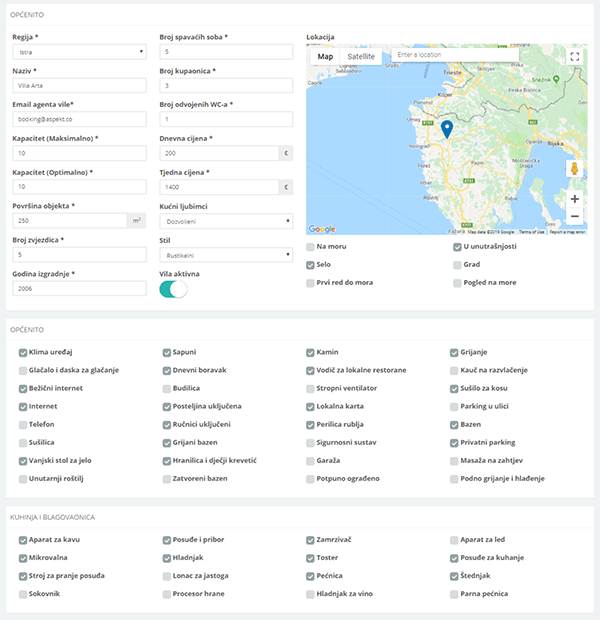Click the blue location pin on map

[446, 129]
